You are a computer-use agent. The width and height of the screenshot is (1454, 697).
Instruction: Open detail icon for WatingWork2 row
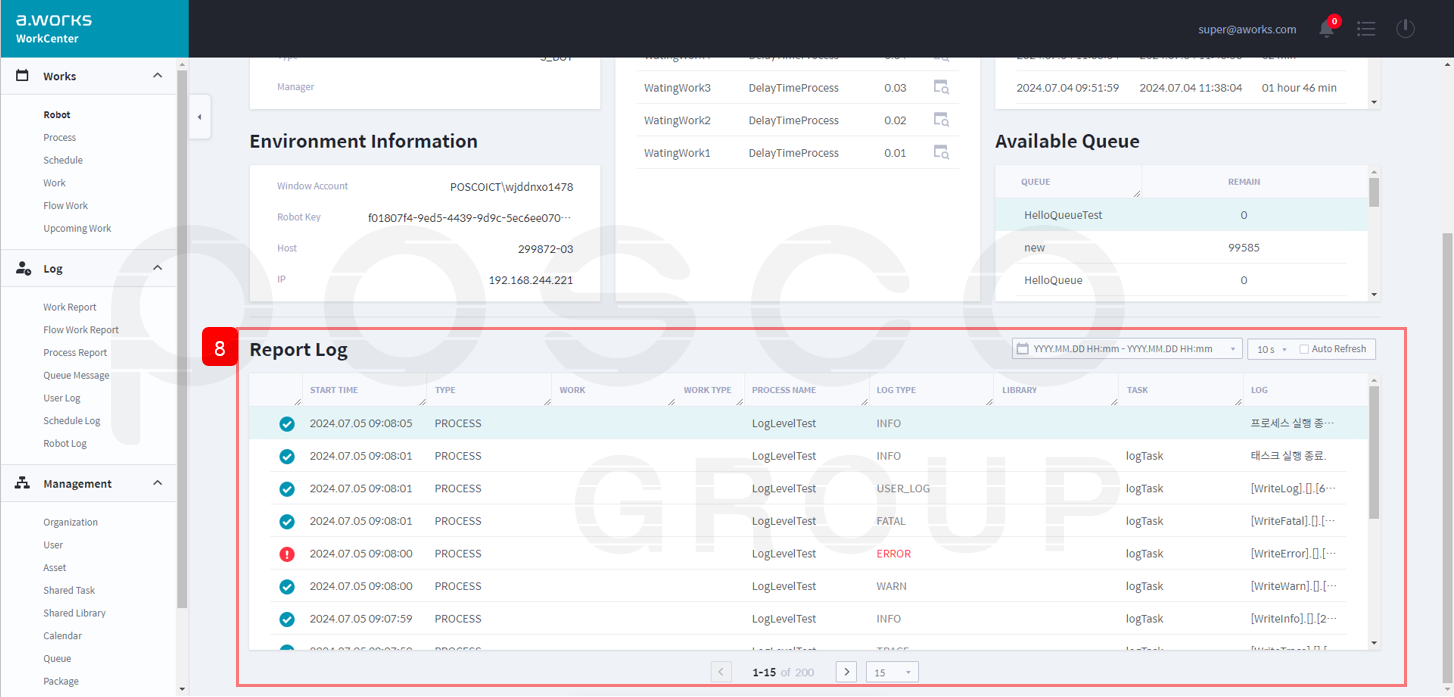tap(941, 120)
